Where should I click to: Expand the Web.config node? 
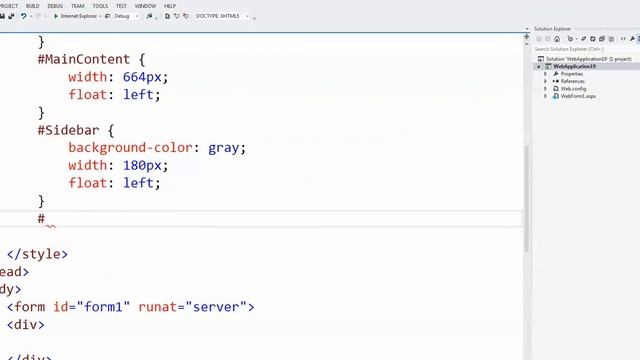[x=546, y=89]
